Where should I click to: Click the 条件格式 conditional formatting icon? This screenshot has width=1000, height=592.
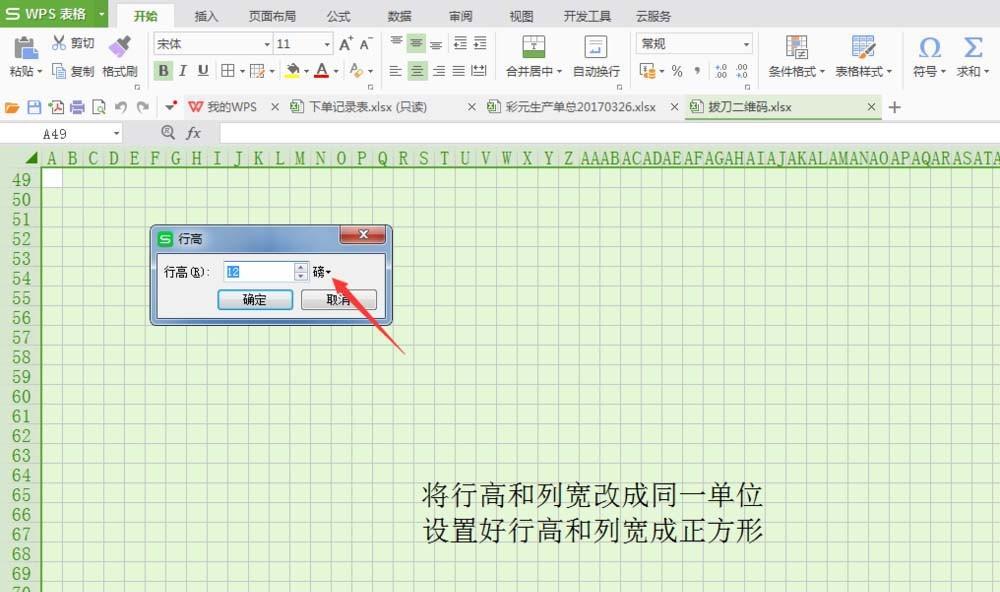(795, 48)
